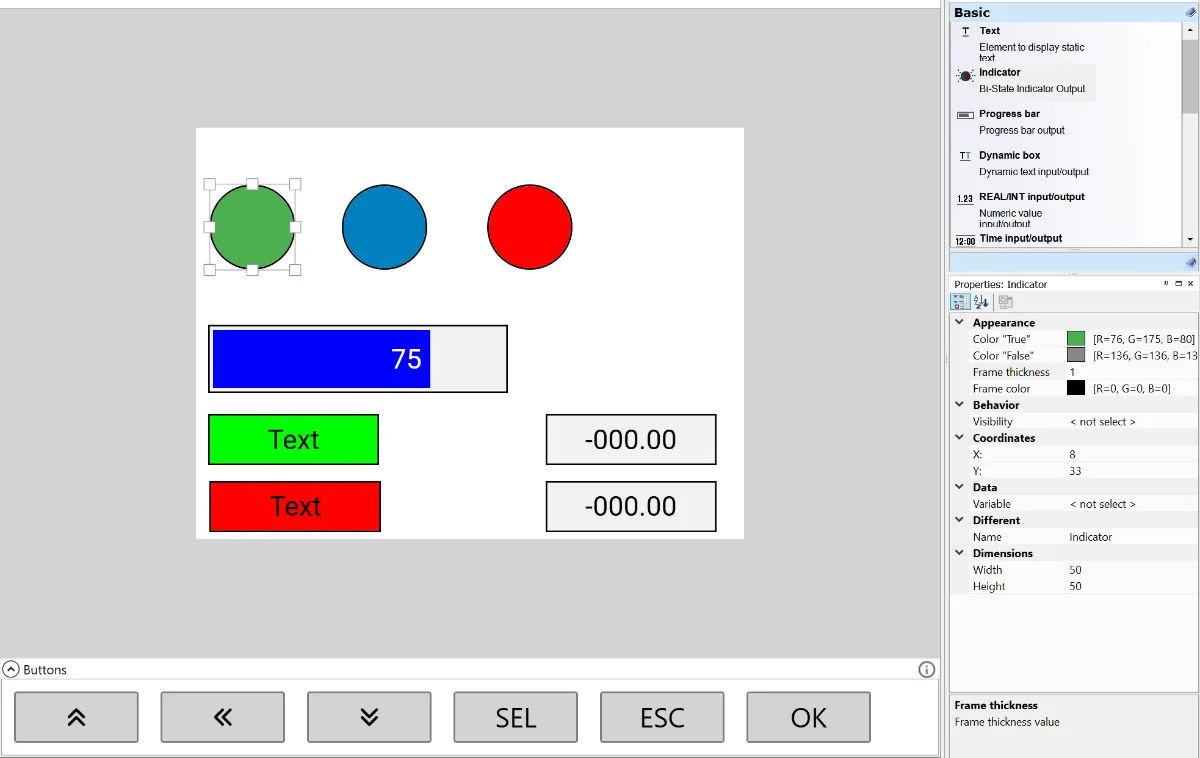Click the Frame color black swatch
Image resolution: width=1200 pixels, height=758 pixels.
(x=1075, y=388)
